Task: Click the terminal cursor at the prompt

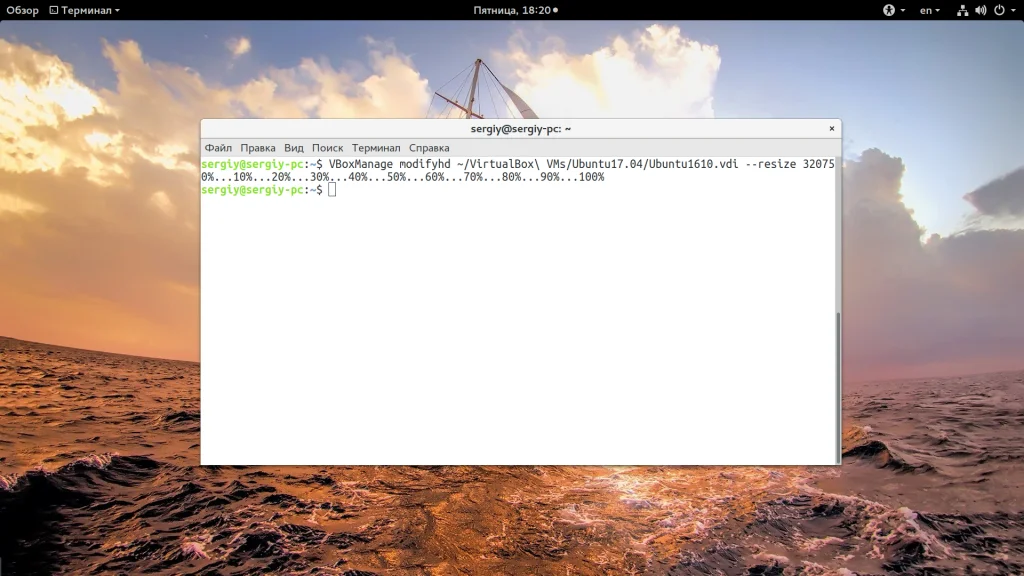Action: [332, 189]
